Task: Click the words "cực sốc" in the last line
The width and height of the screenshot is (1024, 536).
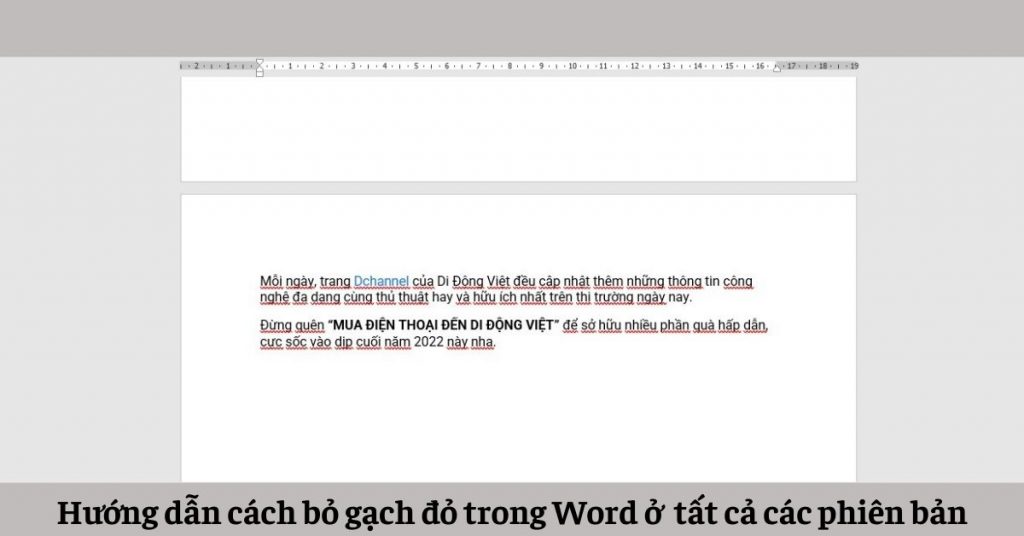Action: pyautogui.click(x=283, y=343)
